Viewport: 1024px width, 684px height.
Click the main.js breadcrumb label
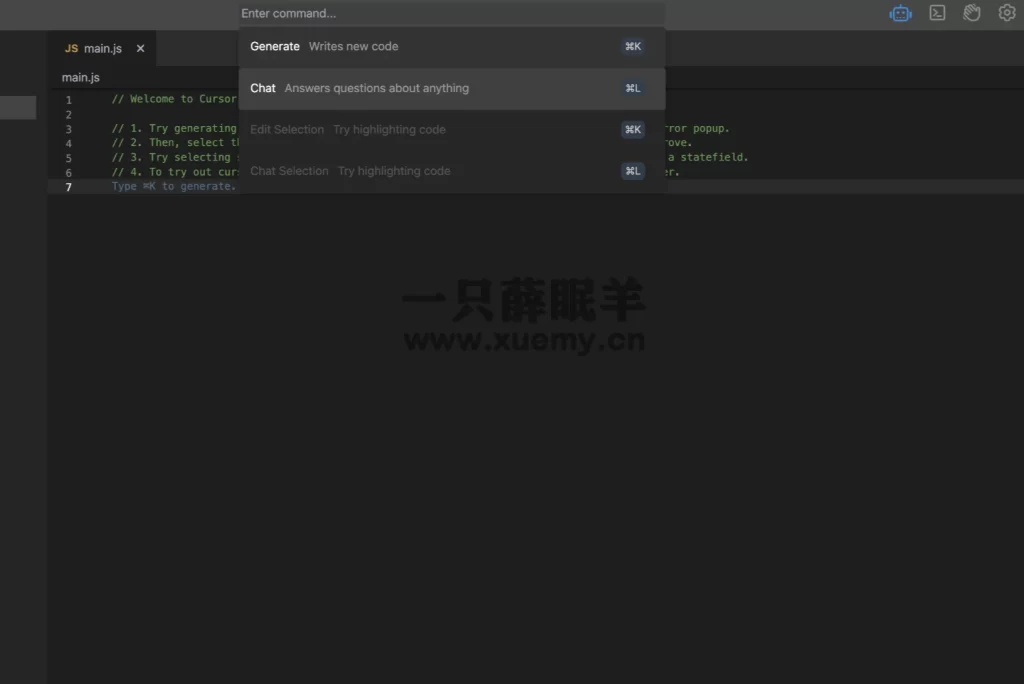click(x=80, y=78)
